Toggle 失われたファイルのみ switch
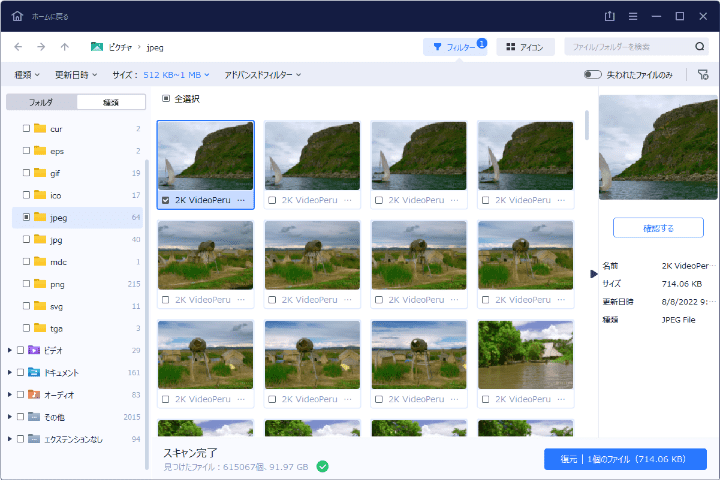 pos(592,74)
